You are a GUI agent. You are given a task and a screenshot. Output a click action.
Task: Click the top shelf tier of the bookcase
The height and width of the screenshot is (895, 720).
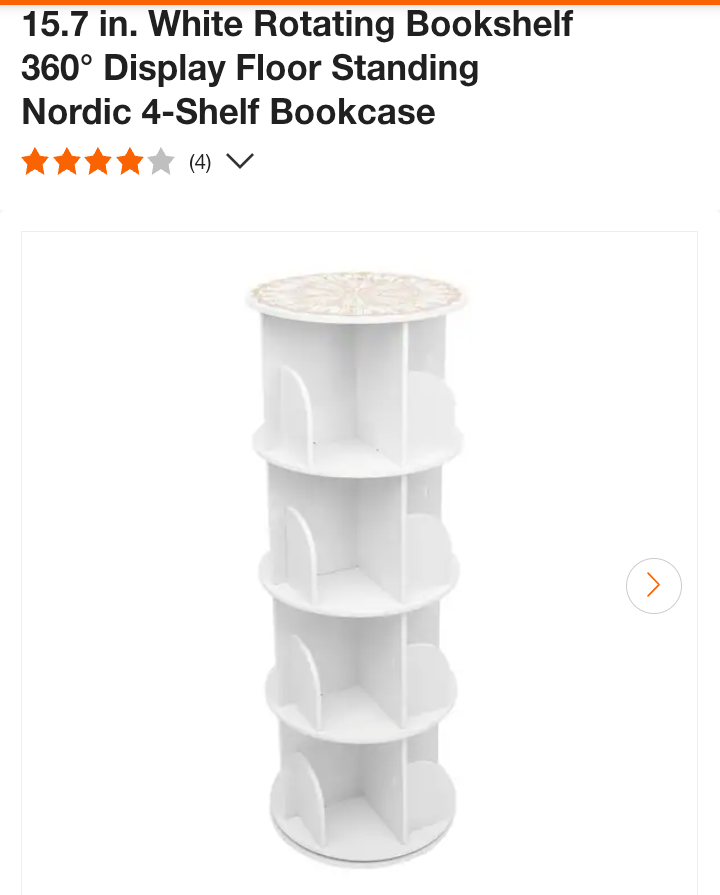(357, 394)
